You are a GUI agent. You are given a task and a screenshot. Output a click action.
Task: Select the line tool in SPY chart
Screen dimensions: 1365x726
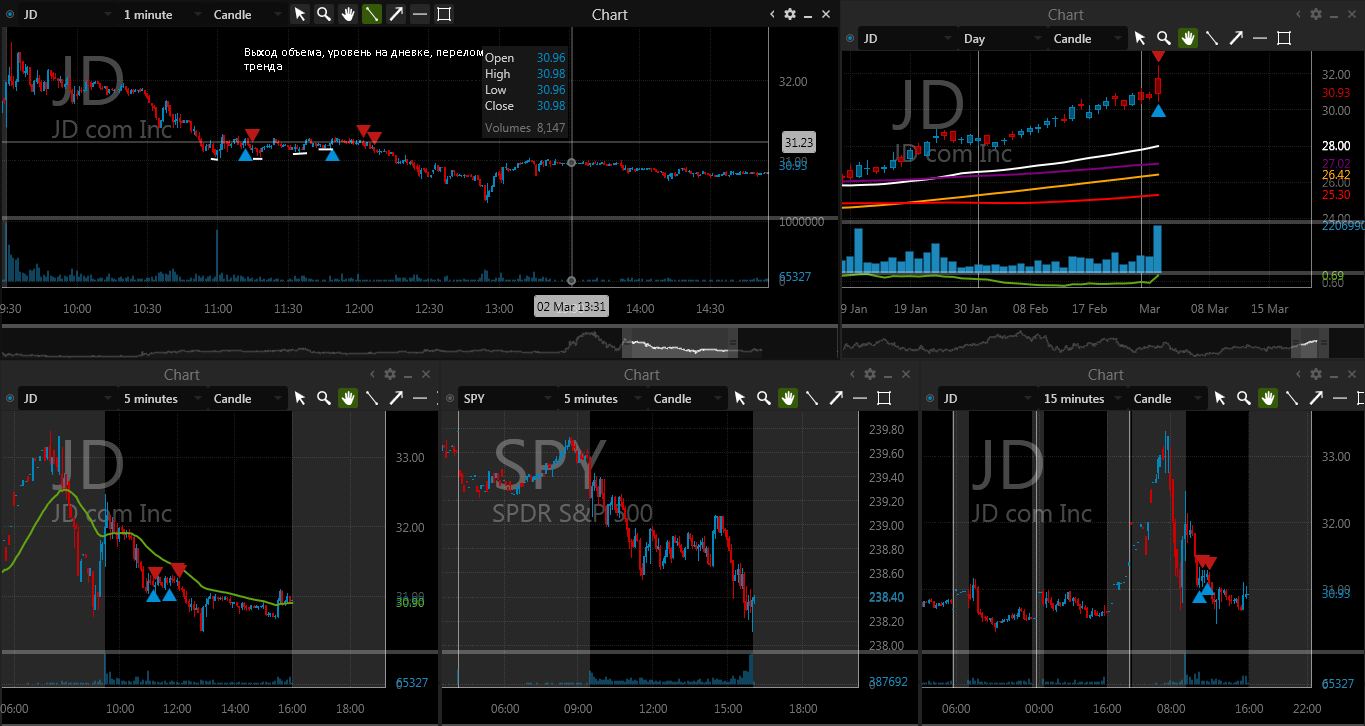point(812,398)
